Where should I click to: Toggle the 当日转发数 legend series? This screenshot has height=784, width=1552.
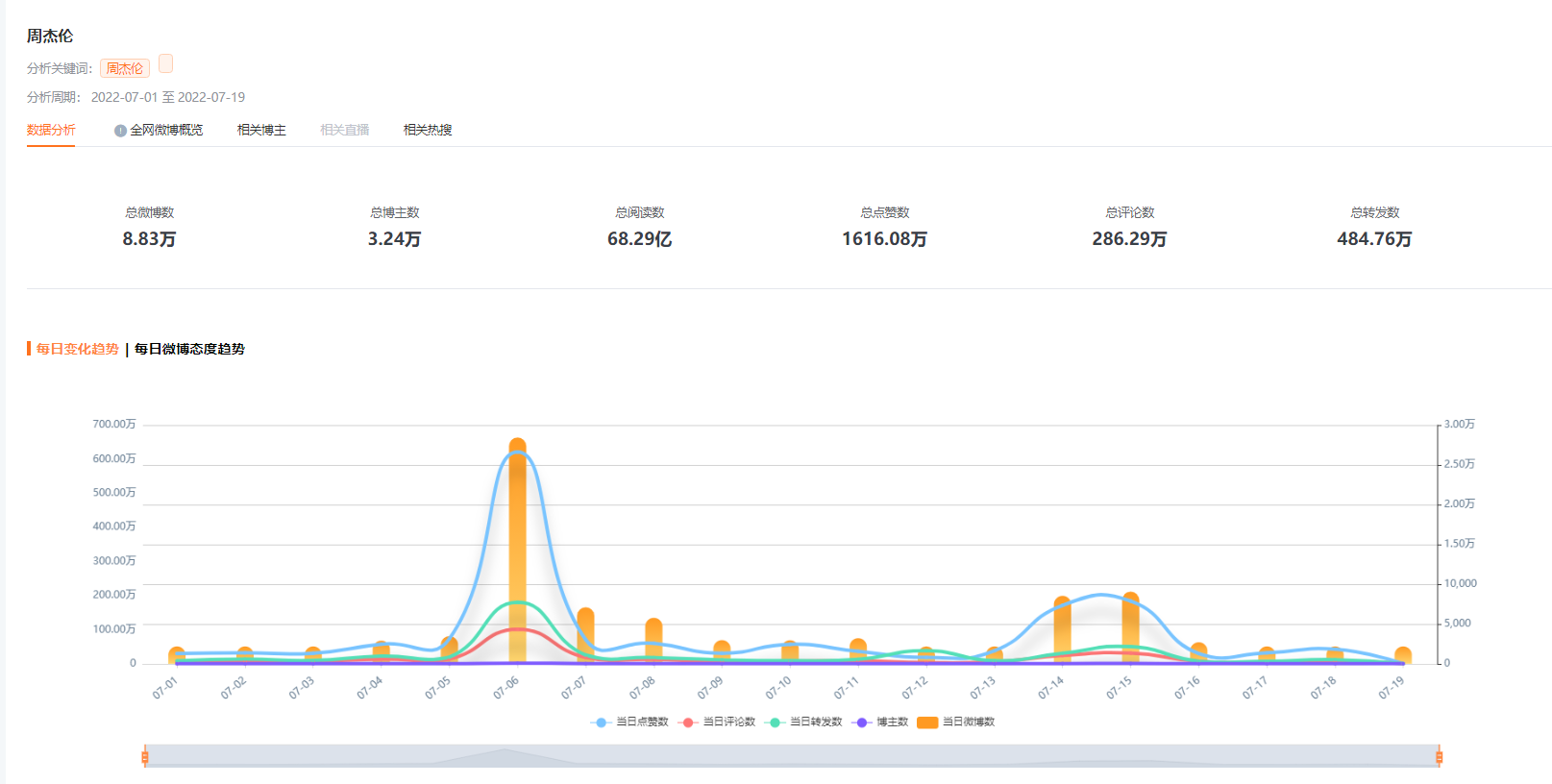(803, 722)
